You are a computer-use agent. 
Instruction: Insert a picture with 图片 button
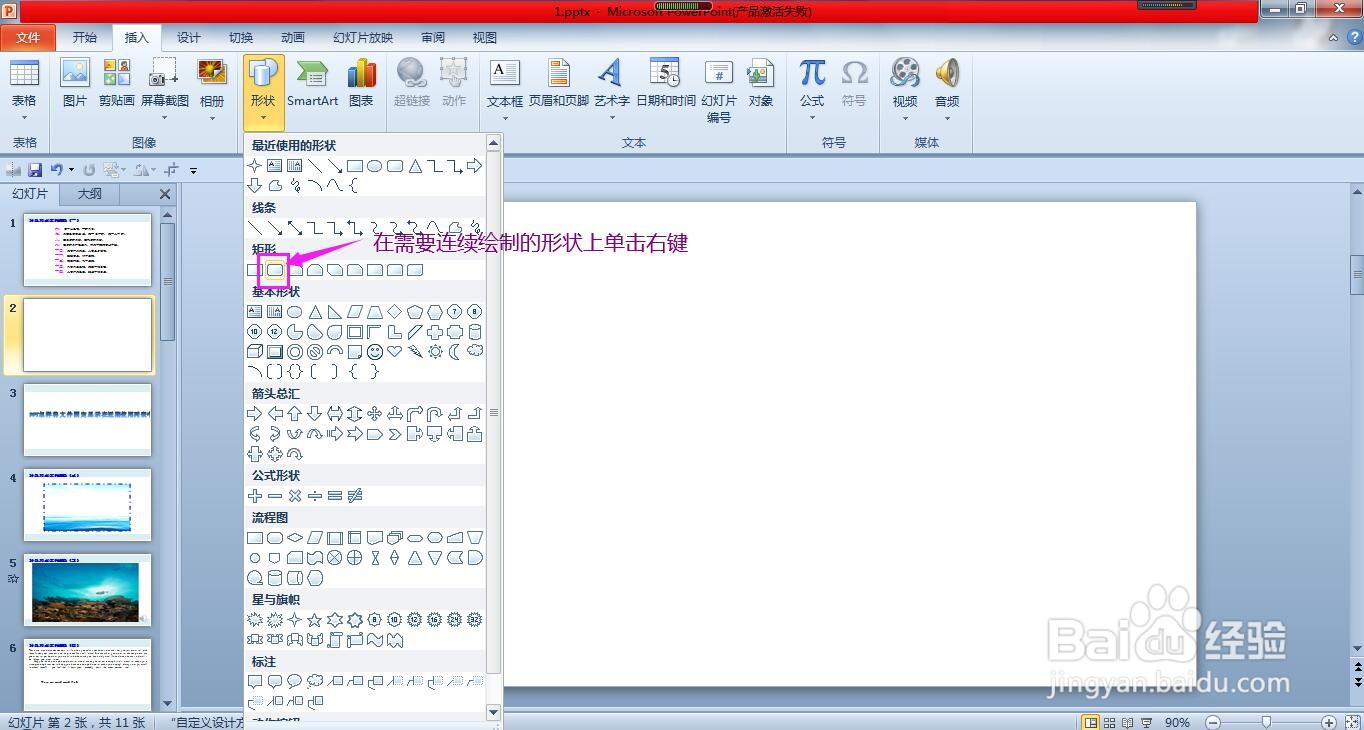pyautogui.click(x=75, y=82)
